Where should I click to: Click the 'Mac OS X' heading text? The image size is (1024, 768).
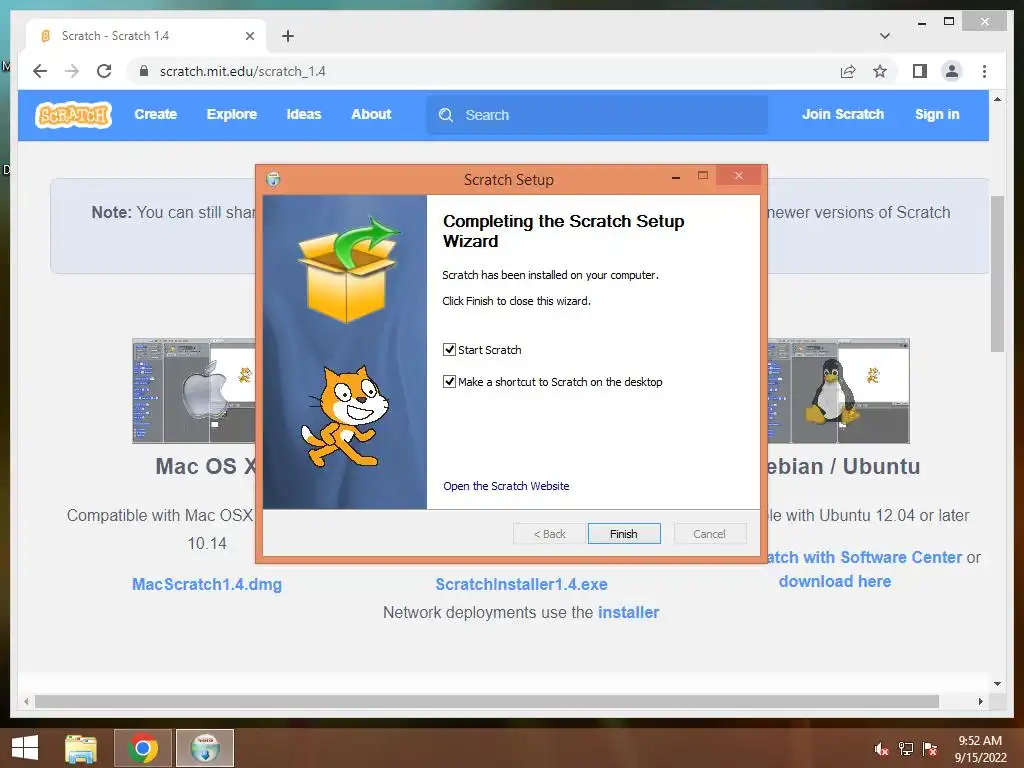pos(206,466)
